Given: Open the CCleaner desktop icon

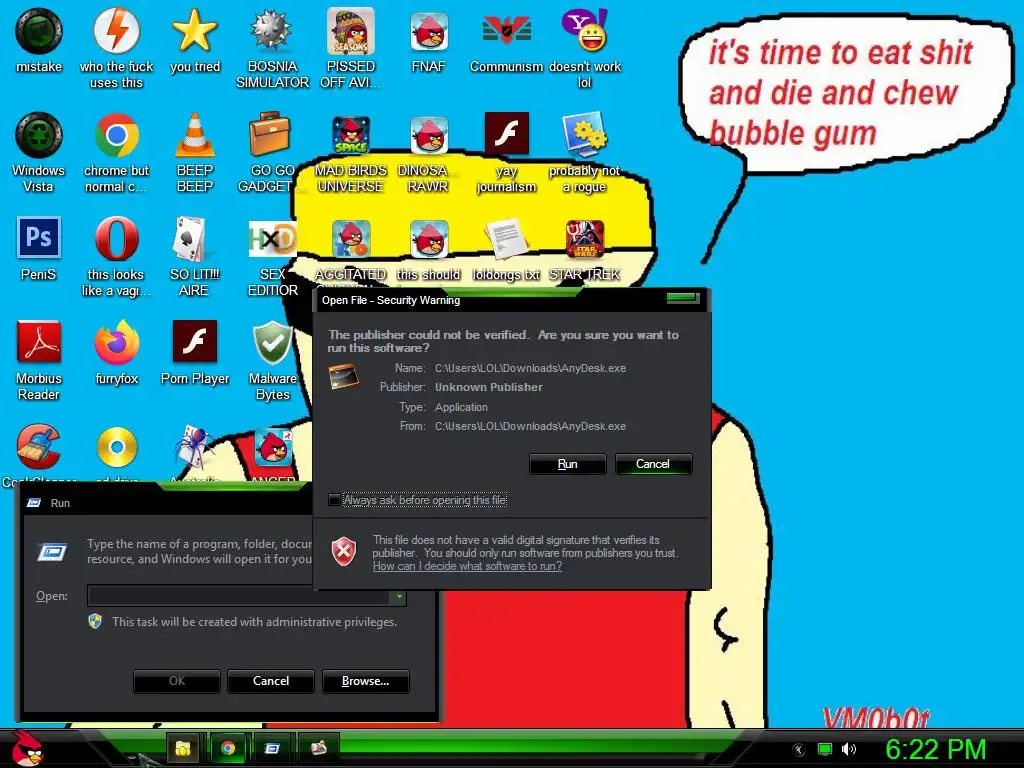Looking at the screenshot, I should (x=39, y=447).
